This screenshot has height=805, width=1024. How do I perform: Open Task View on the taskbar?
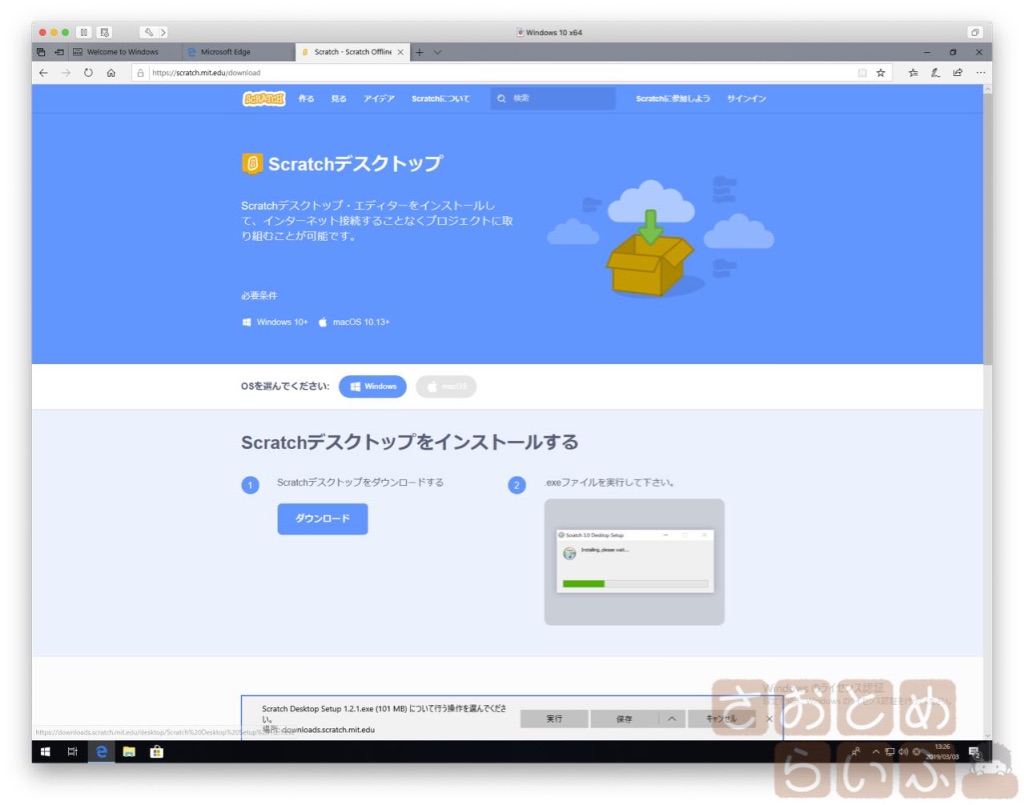pyautogui.click(x=72, y=751)
